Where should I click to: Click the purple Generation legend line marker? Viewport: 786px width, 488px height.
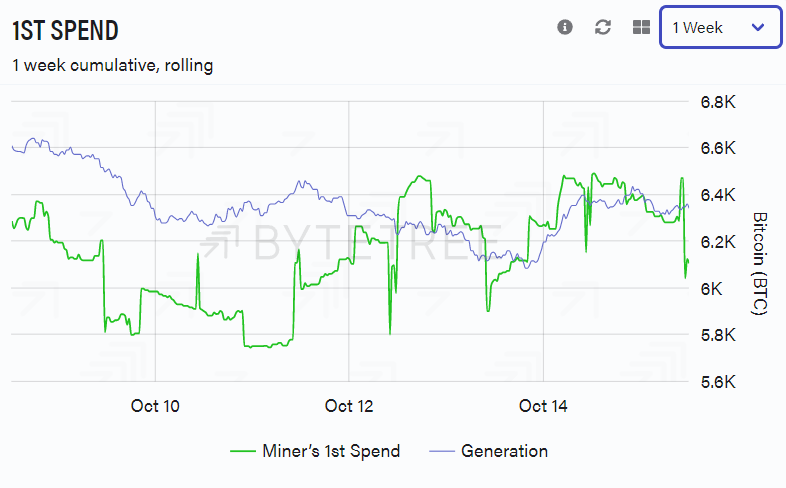click(x=440, y=451)
